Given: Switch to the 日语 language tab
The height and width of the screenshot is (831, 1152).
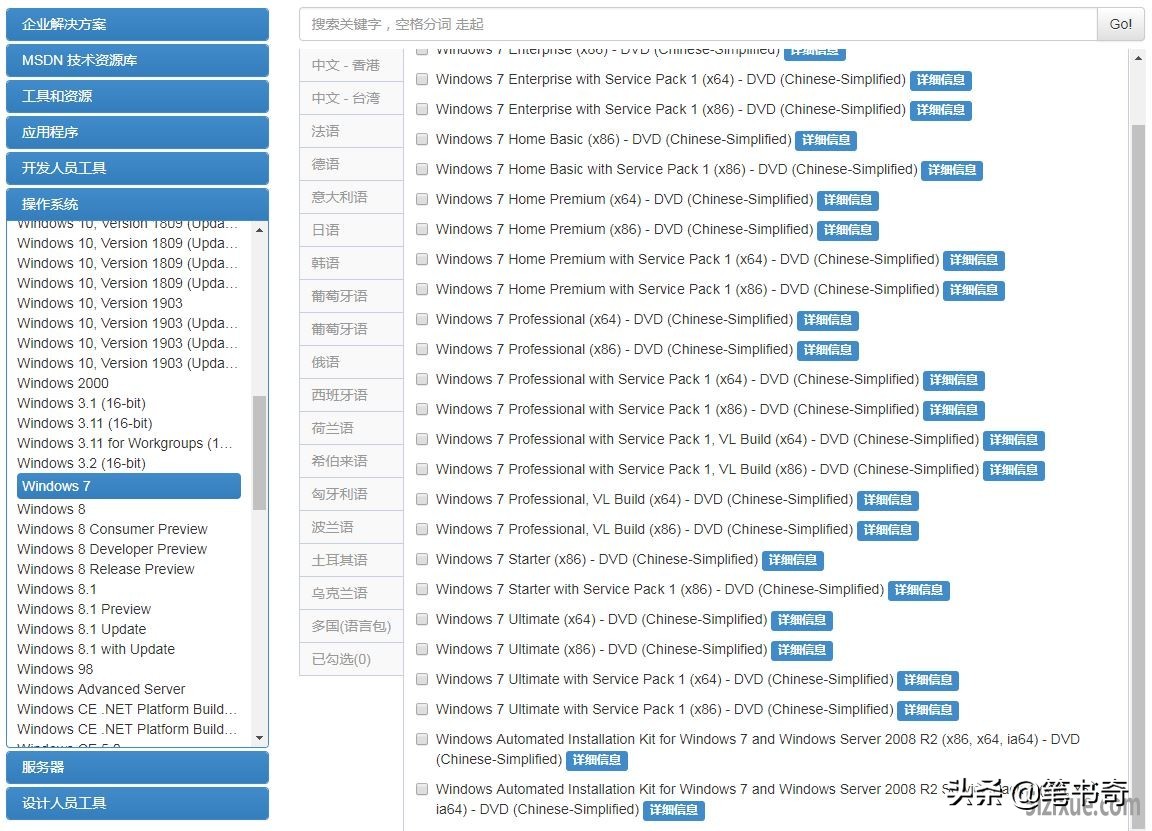Looking at the screenshot, I should coord(349,229).
